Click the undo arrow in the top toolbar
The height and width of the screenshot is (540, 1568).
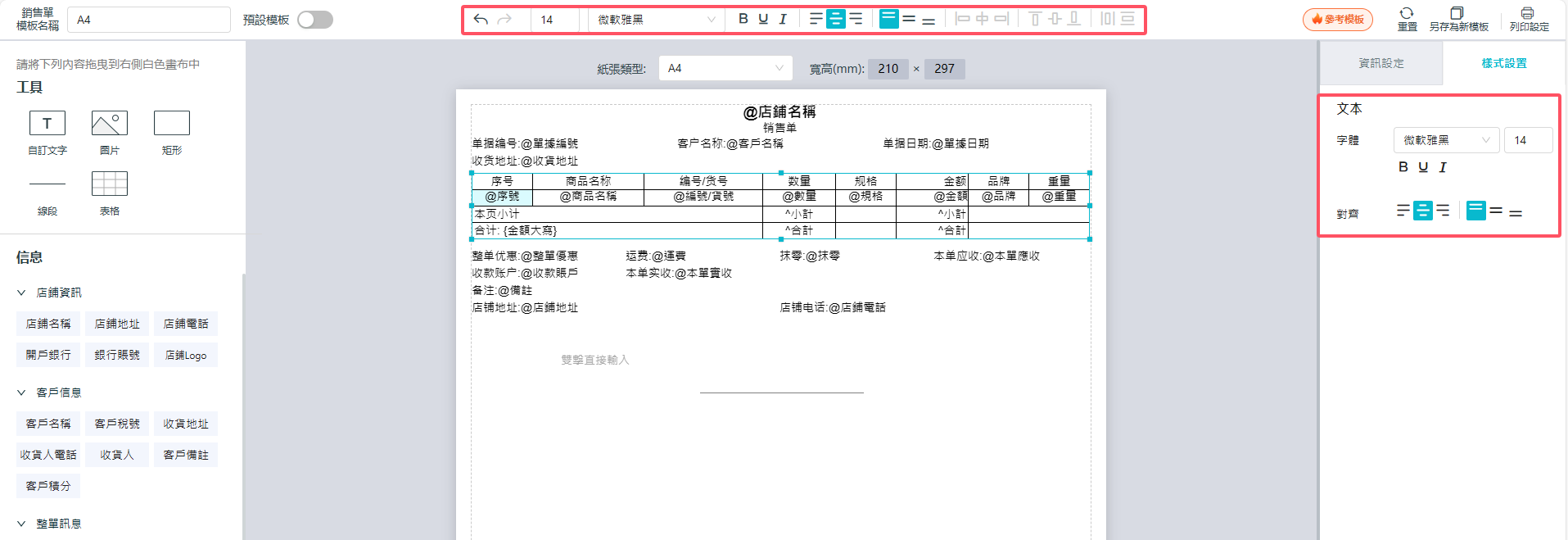481,20
